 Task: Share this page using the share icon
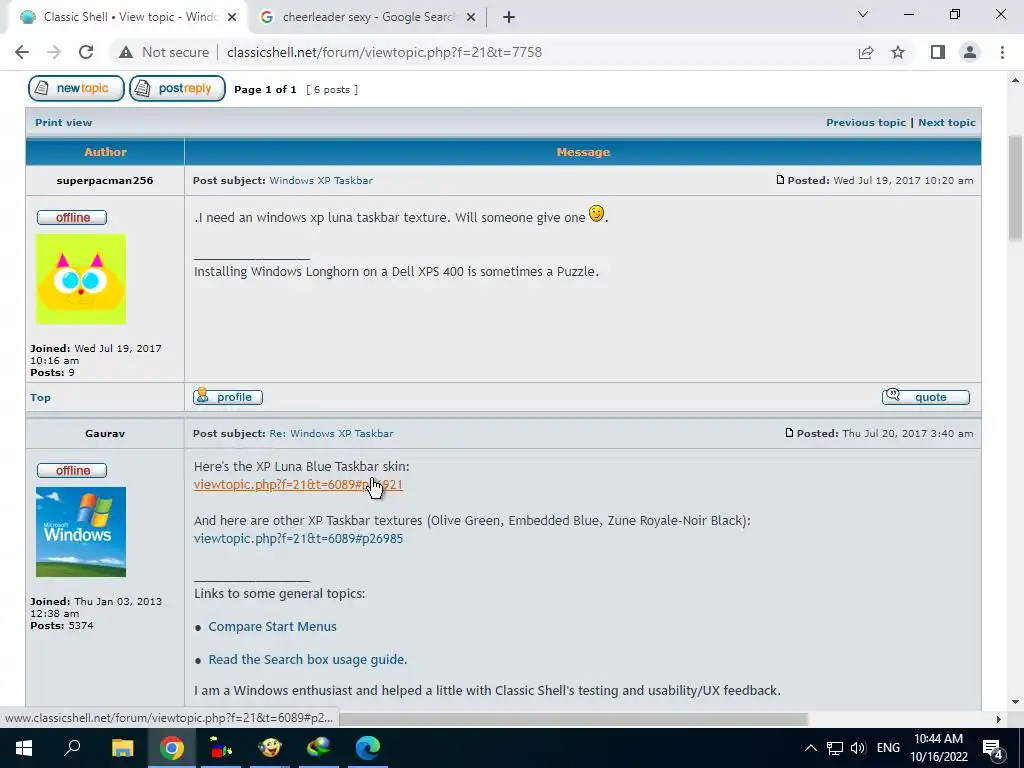pos(866,52)
